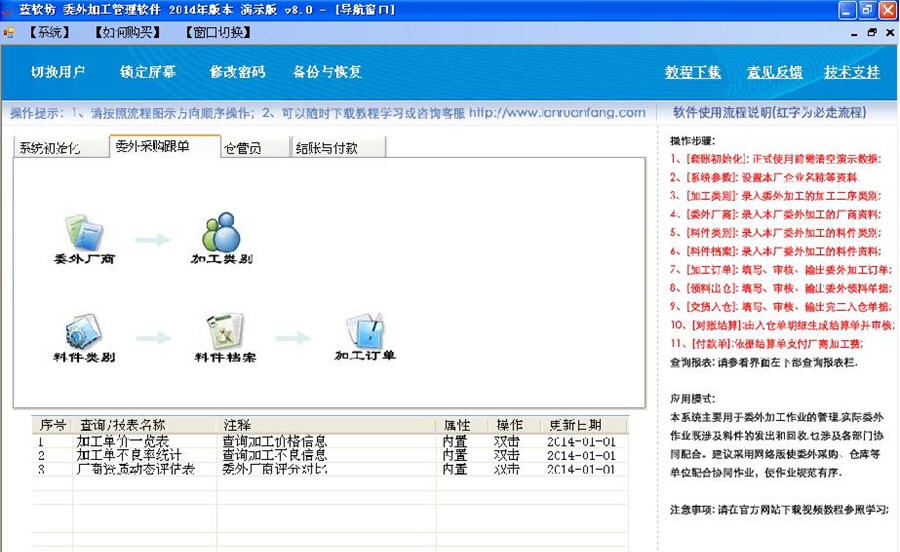Click step 7 [加工订单] in the instructions

(781, 269)
